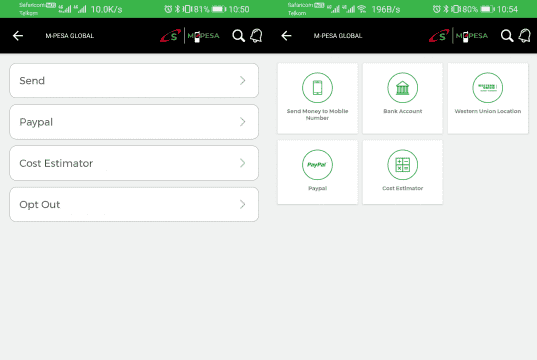Select the PayPal circle icon
The height and width of the screenshot is (360, 537).
pyautogui.click(x=317, y=165)
